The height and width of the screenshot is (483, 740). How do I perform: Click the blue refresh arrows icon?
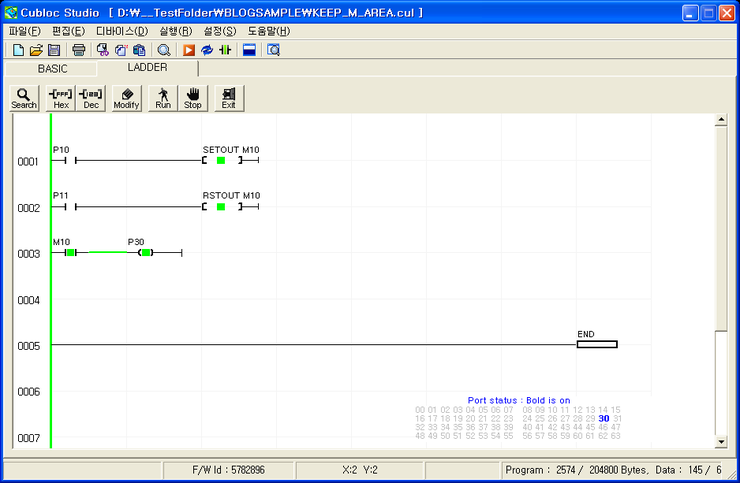pyautogui.click(x=207, y=50)
